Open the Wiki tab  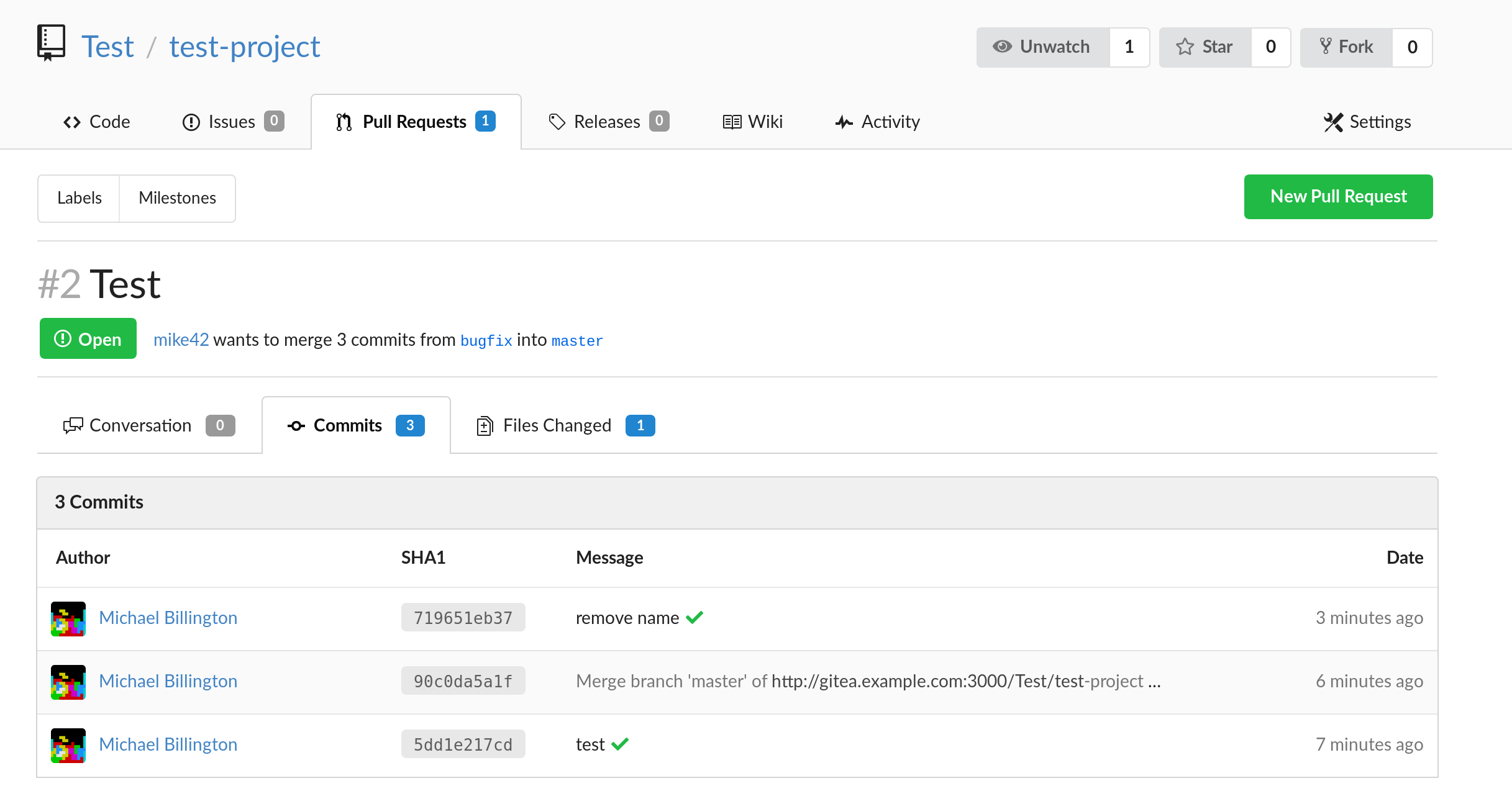tap(753, 122)
